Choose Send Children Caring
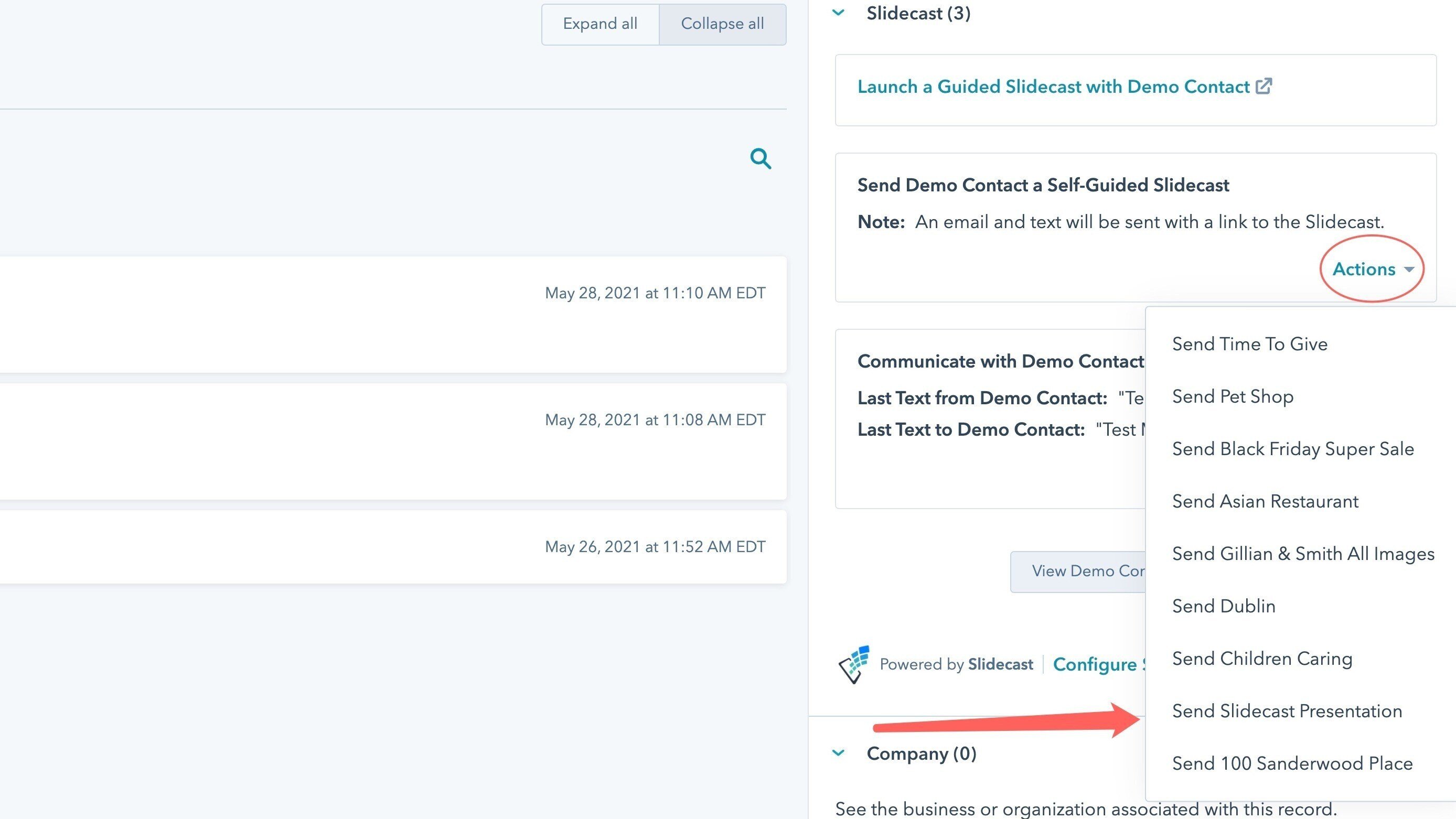 [x=1262, y=659]
